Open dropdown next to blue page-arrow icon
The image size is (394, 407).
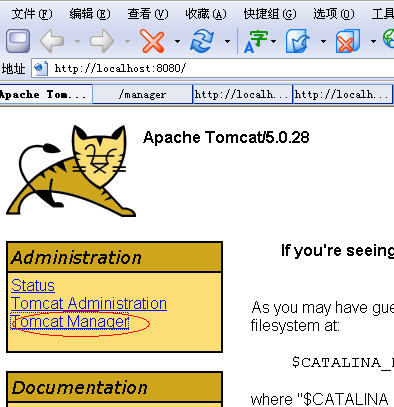pyautogui.click(x=323, y=42)
